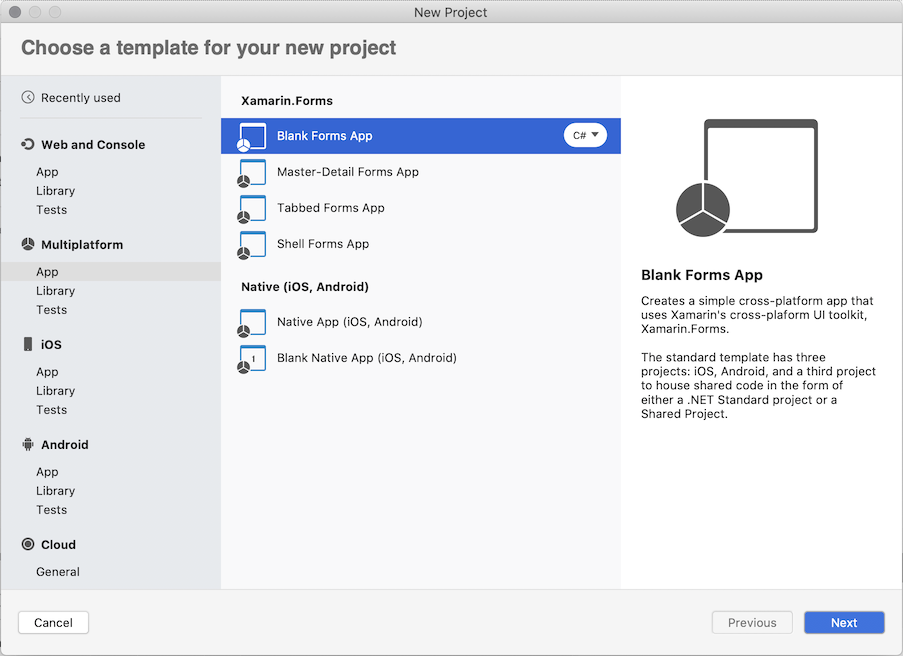Select the iOS heading
Viewport: 903px width, 656px height.
[51, 344]
